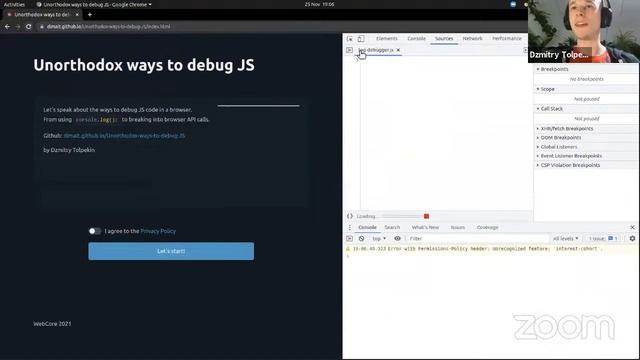Activate the inspect element picker icon
The width and height of the screenshot is (640, 360).
[350, 39]
